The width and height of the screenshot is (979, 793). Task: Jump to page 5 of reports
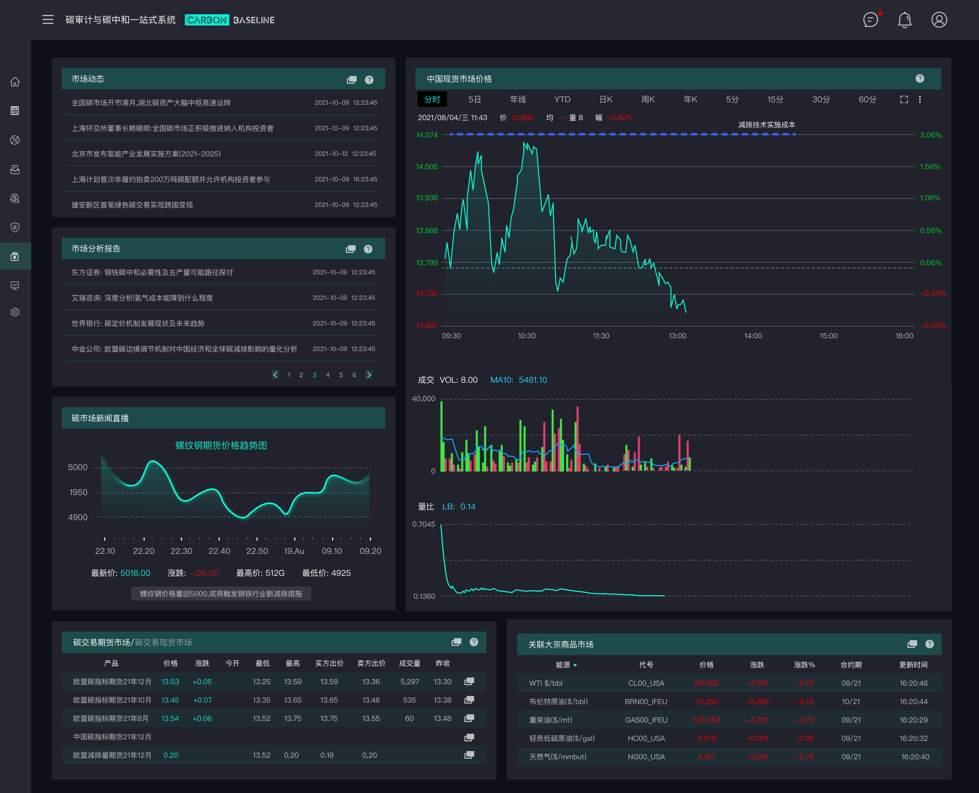pyautogui.click(x=341, y=375)
